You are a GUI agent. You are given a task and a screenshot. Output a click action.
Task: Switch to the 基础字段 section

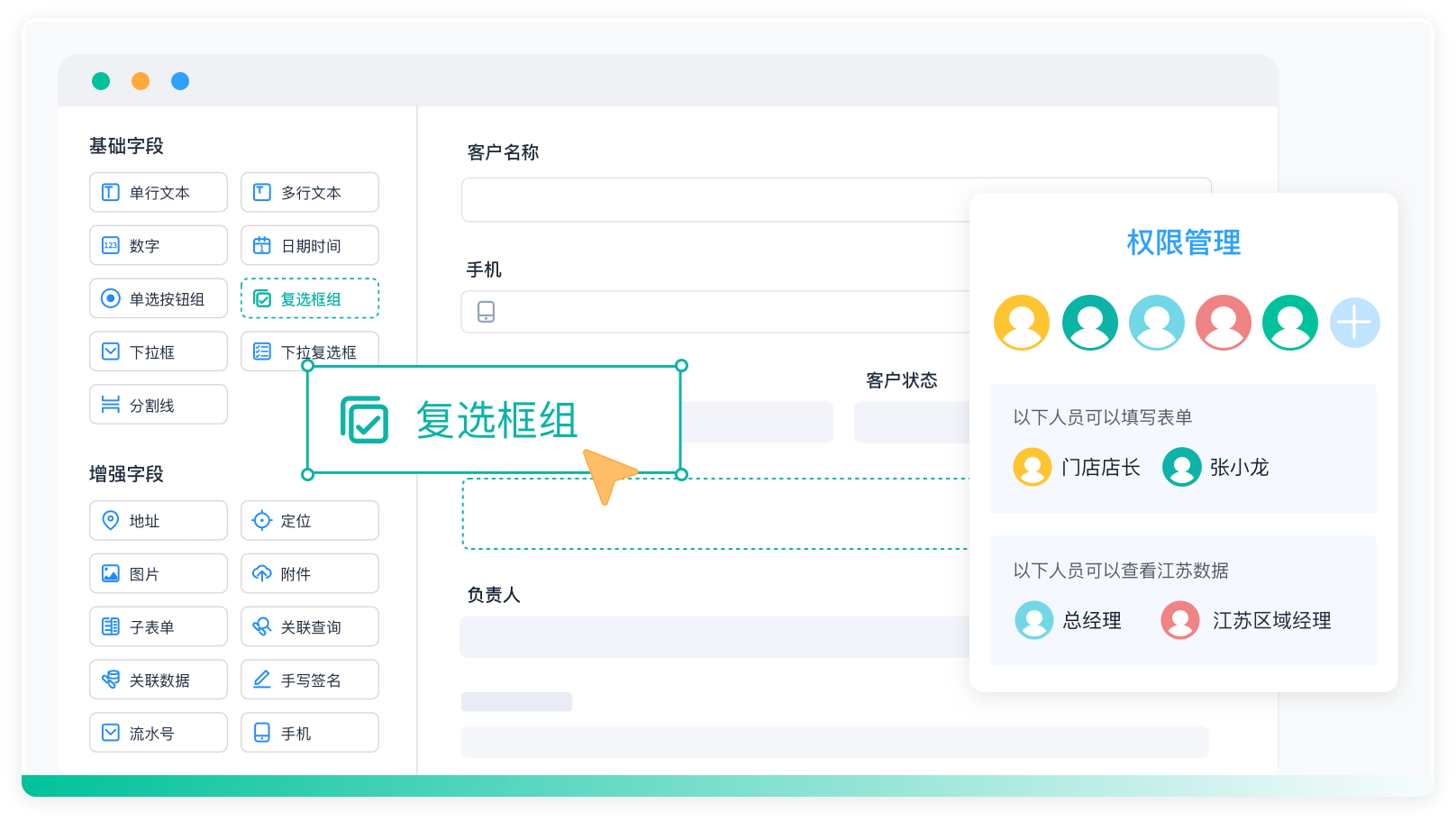pos(125,145)
